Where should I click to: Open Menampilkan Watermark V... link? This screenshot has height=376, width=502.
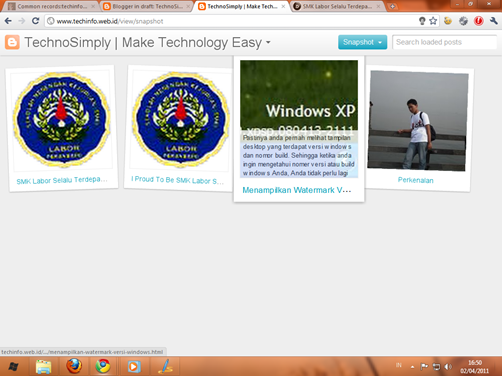click(x=297, y=190)
